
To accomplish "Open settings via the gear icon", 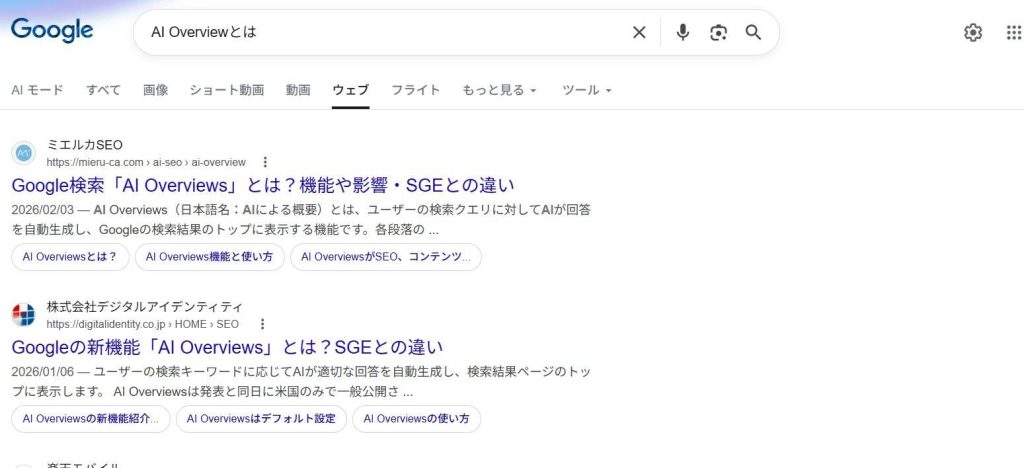I will pos(973,33).
